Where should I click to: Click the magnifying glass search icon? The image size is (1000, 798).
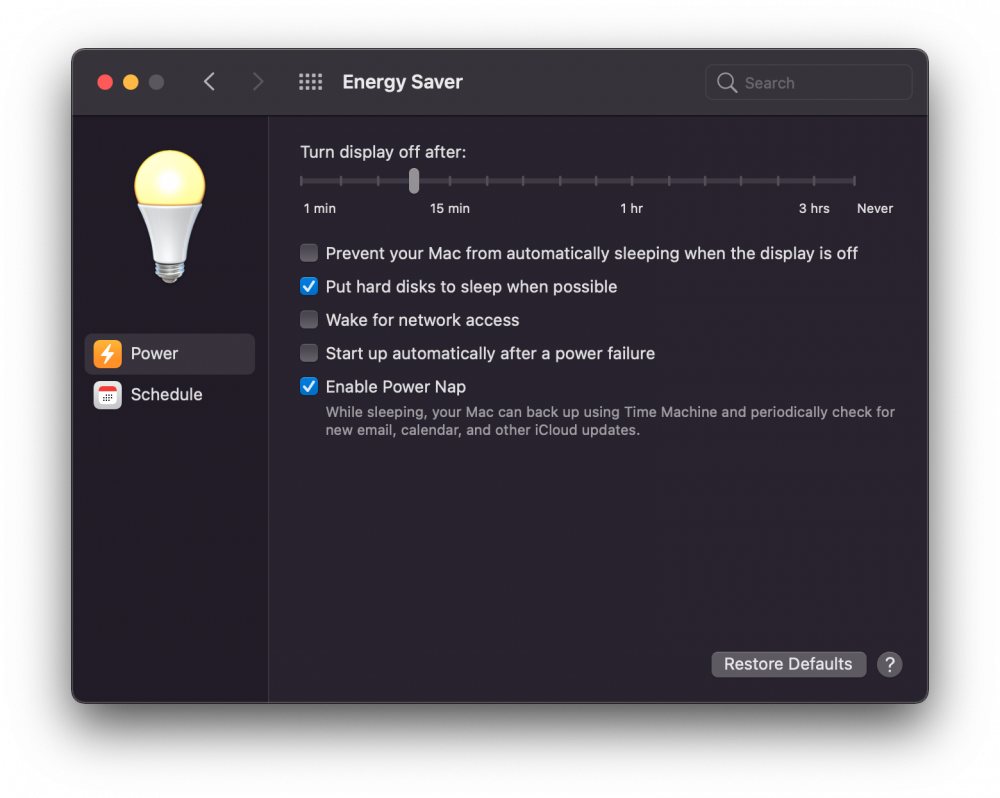pyautogui.click(x=726, y=82)
